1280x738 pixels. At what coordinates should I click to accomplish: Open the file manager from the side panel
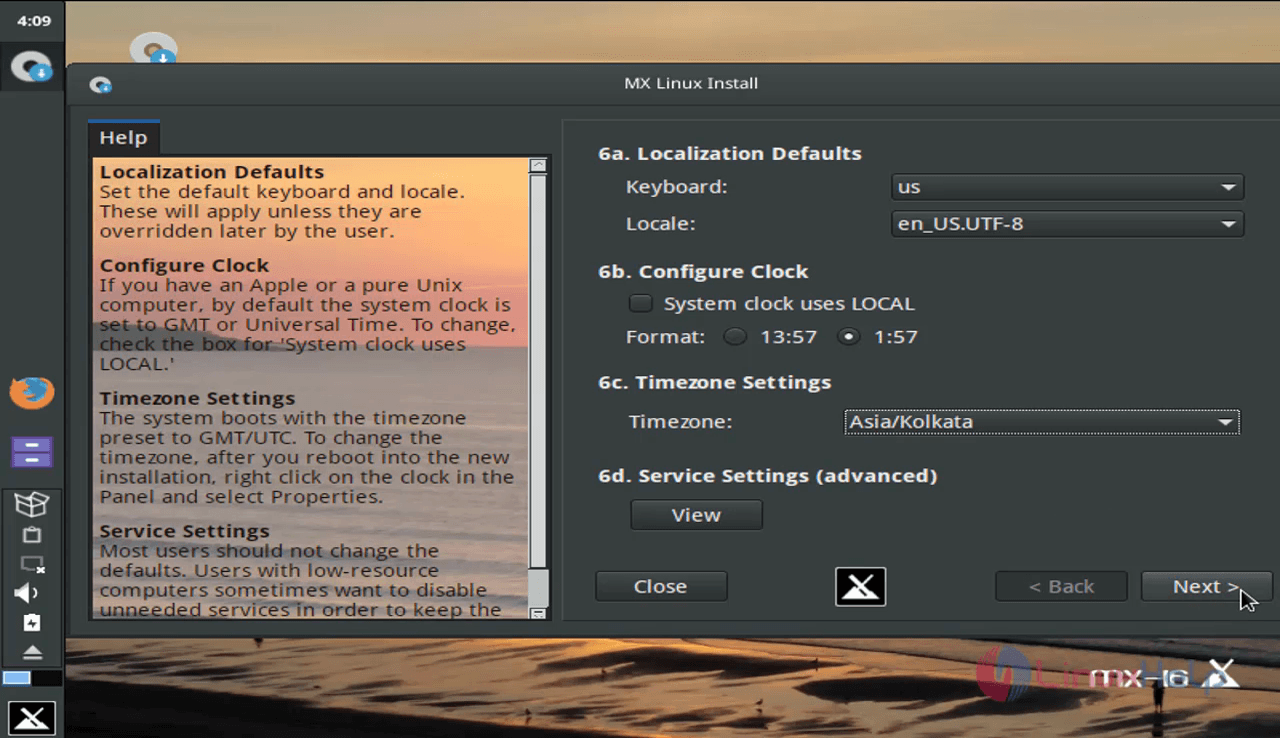click(32, 452)
